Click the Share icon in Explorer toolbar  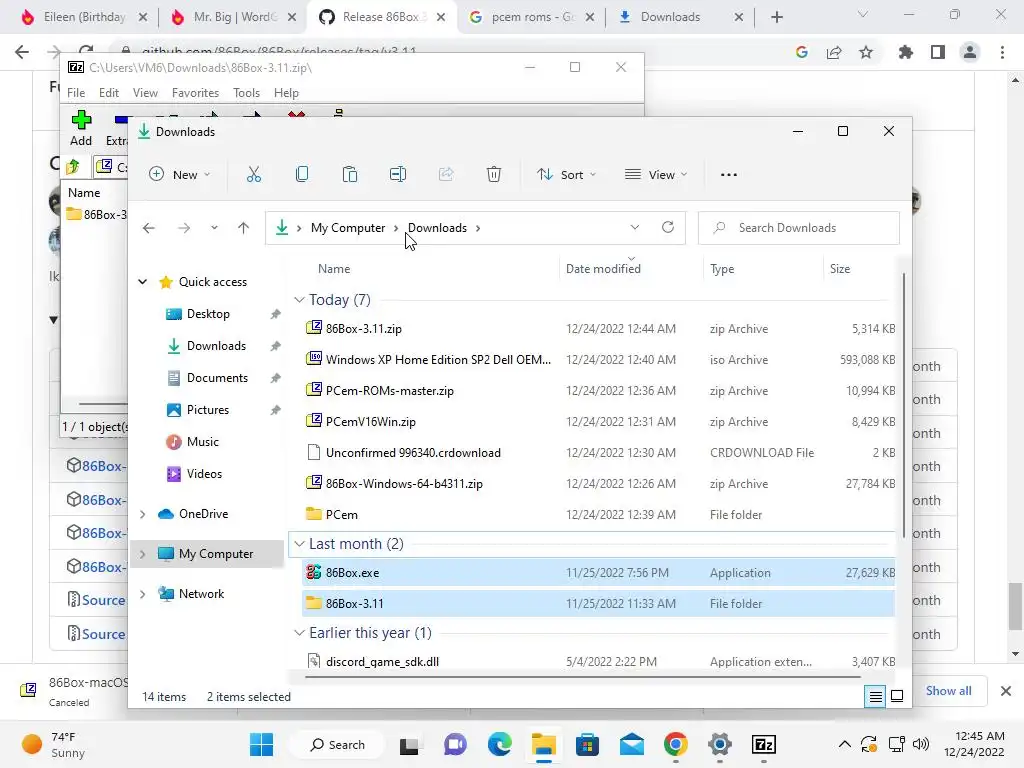446,174
